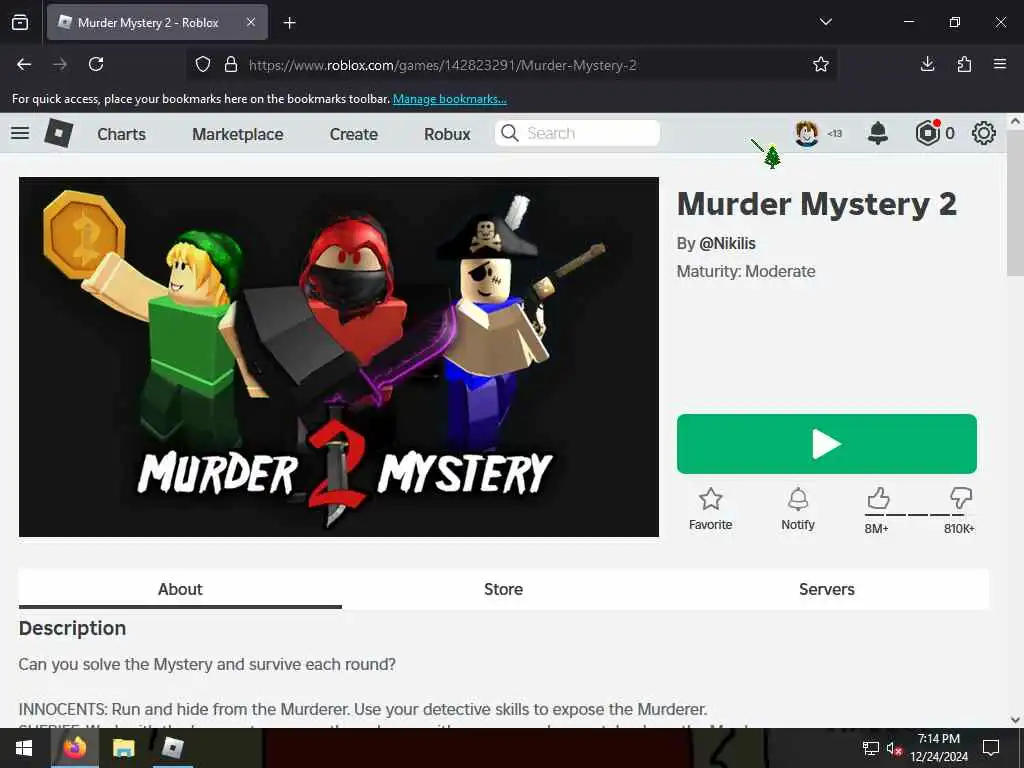Open the Charts page
Image resolution: width=1024 pixels, height=768 pixels.
point(121,134)
